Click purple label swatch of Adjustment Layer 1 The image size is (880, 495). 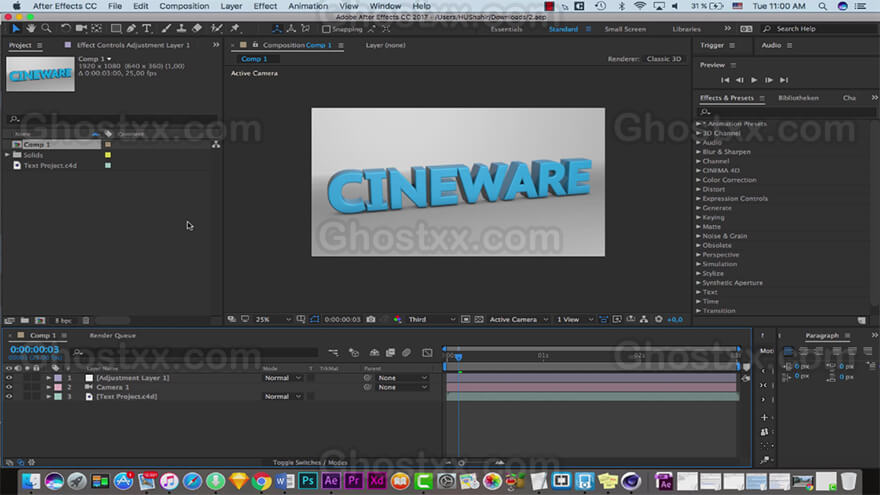(58, 378)
